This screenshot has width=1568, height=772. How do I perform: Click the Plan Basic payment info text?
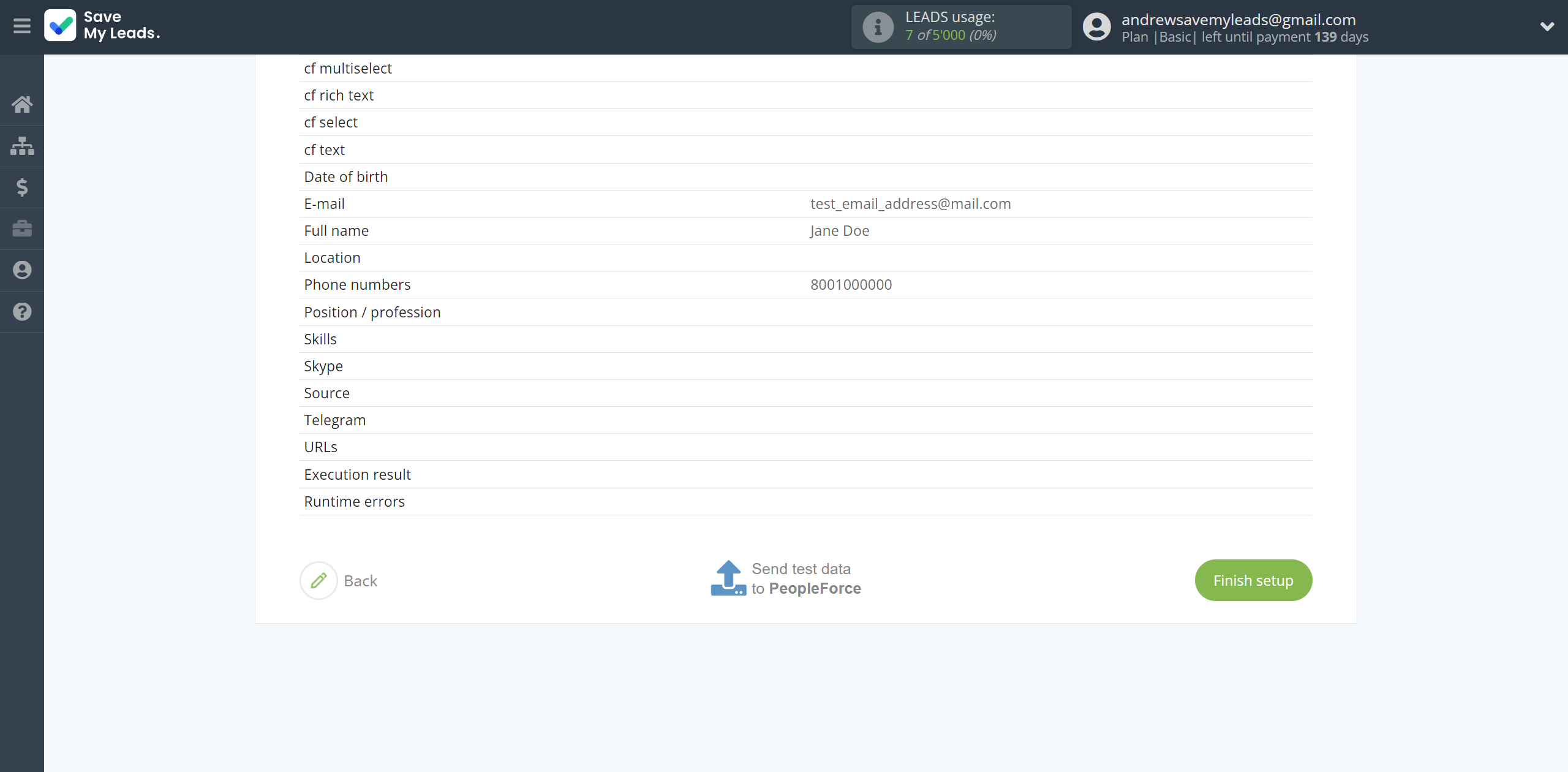[1245, 37]
